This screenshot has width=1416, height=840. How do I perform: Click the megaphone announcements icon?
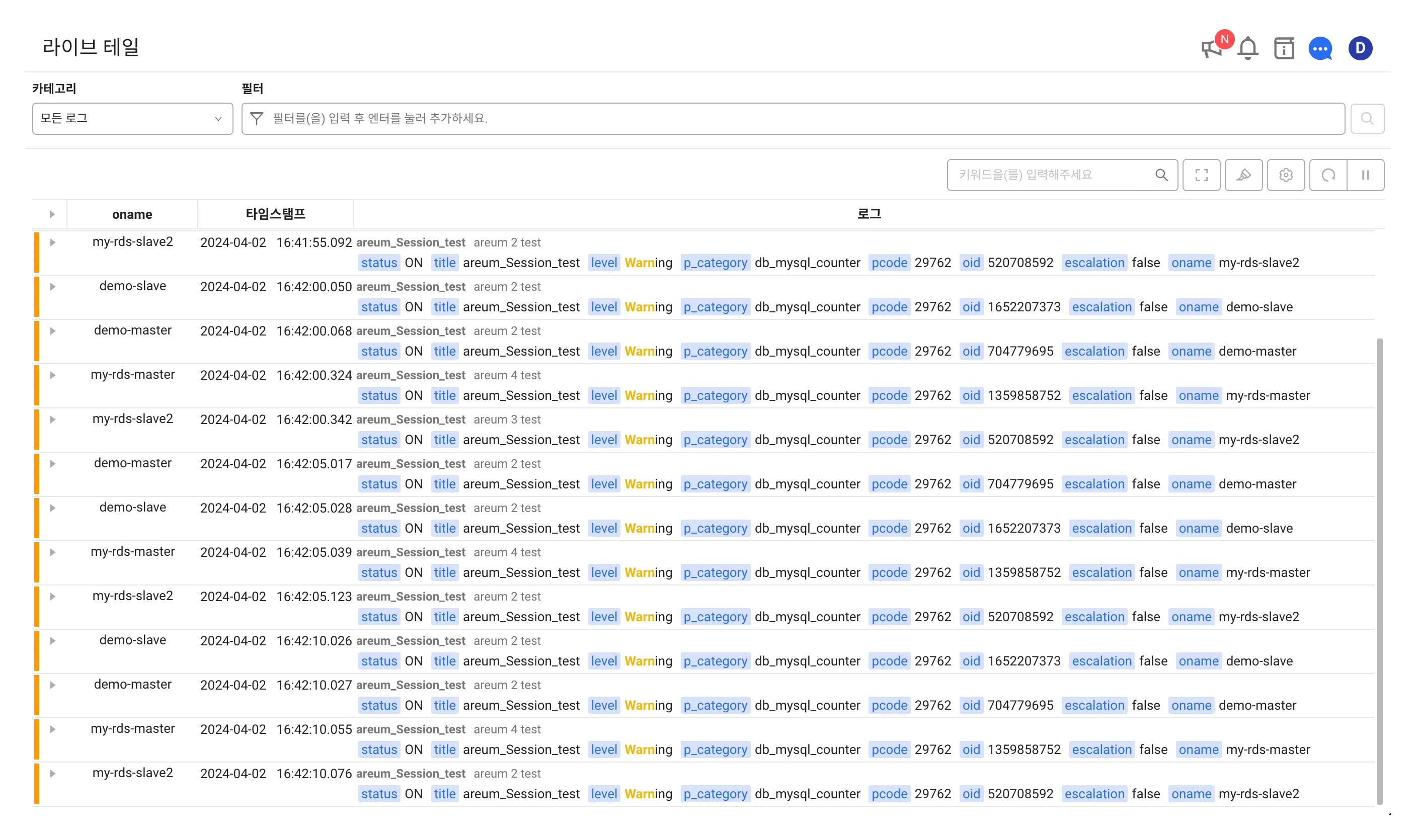tap(1211, 49)
